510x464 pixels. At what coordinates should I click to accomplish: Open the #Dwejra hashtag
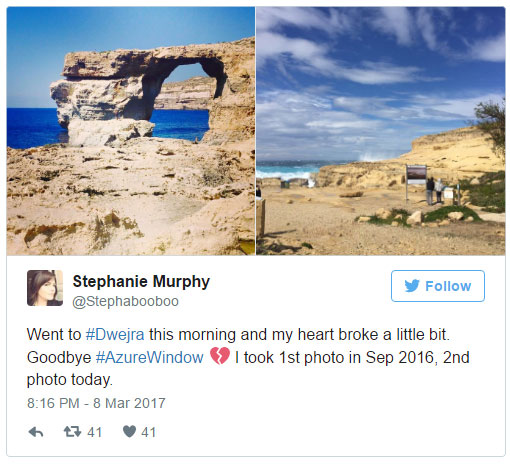coord(115,334)
